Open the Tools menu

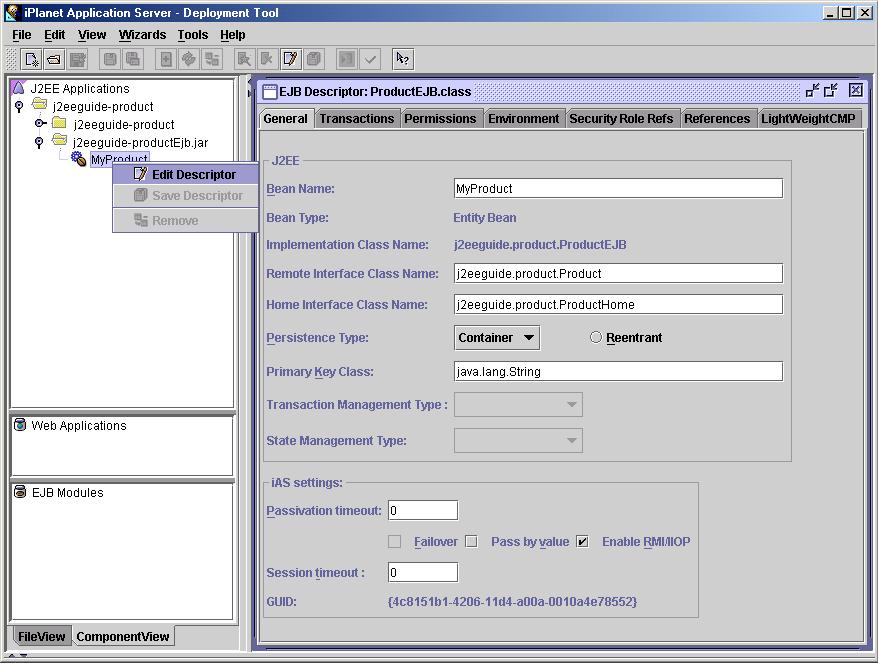point(193,35)
